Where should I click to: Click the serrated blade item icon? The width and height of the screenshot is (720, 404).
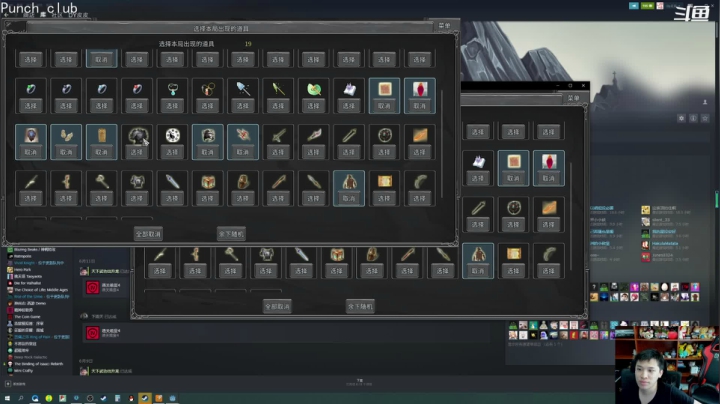(314, 135)
